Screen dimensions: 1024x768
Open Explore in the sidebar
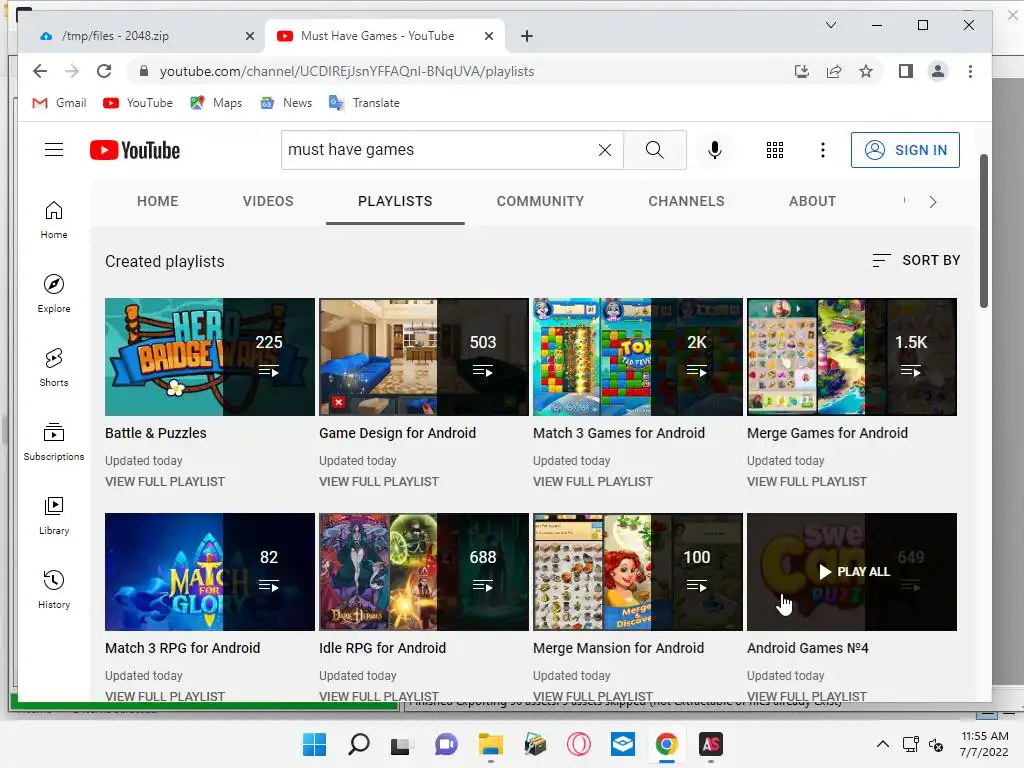54,294
